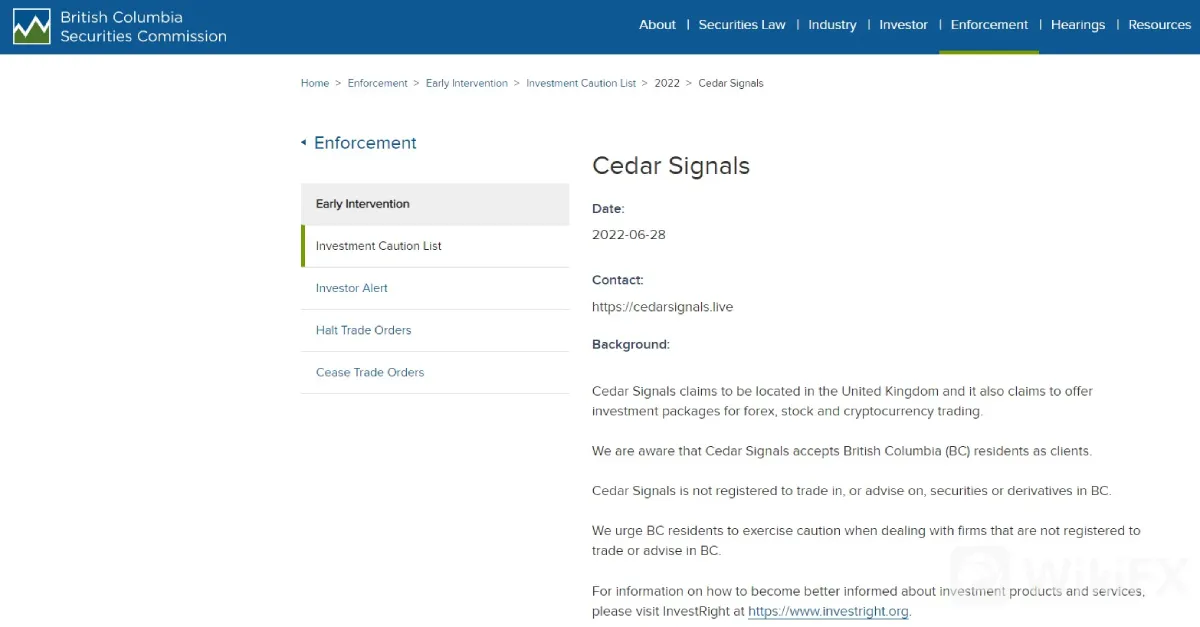Open Cease Trade Orders sidebar link
The image size is (1200, 627).
point(435,372)
